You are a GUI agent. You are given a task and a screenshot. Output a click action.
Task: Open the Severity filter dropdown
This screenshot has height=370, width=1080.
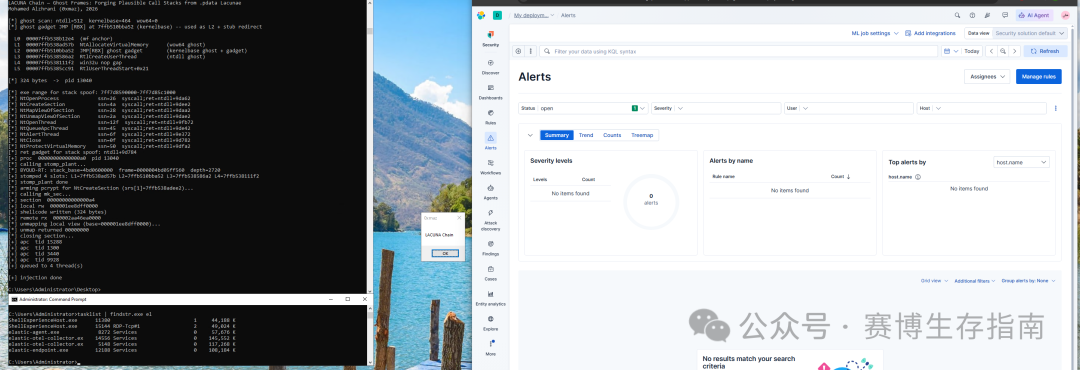tap(716, 108)
